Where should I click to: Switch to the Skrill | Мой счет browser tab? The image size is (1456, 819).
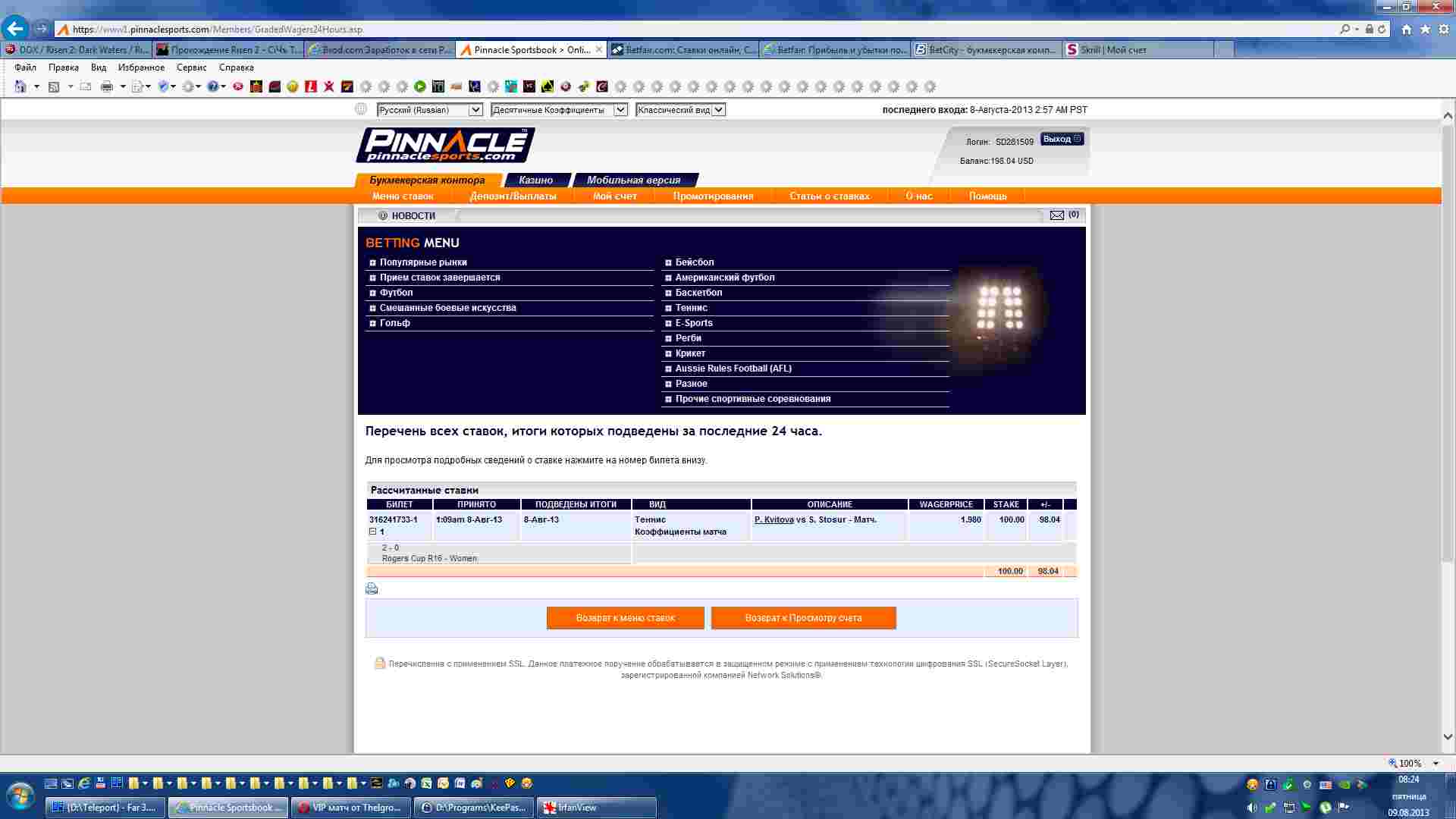point(1137,49)
